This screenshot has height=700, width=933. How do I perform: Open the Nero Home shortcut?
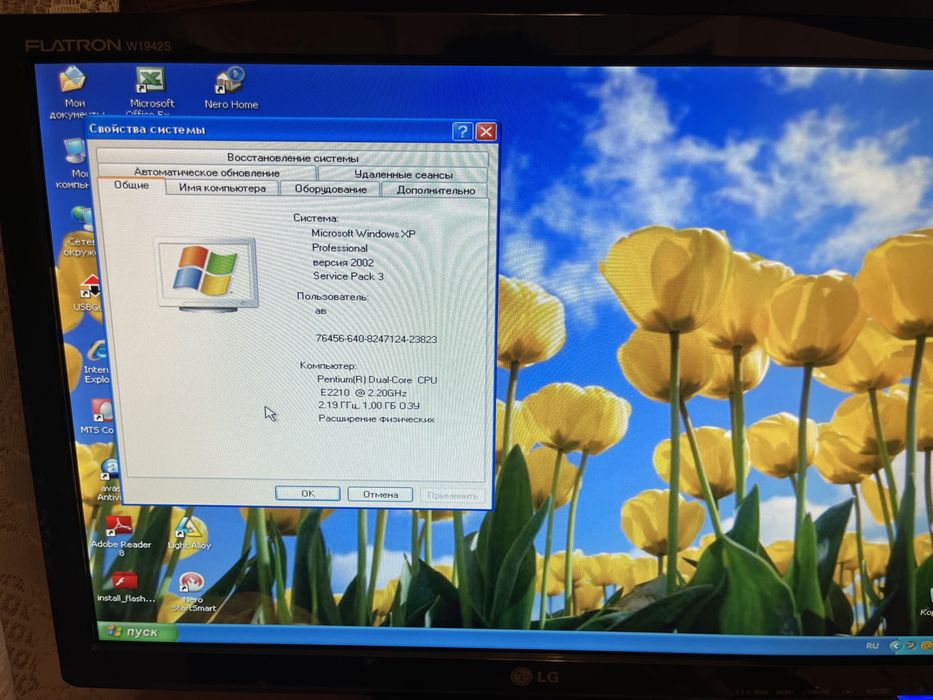pos(231,88)
